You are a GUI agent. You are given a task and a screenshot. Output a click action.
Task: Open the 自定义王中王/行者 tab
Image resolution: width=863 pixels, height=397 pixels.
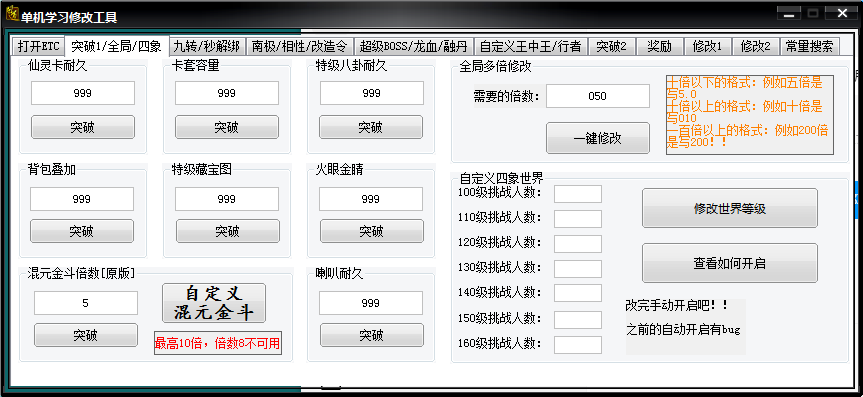coord(531,46)
